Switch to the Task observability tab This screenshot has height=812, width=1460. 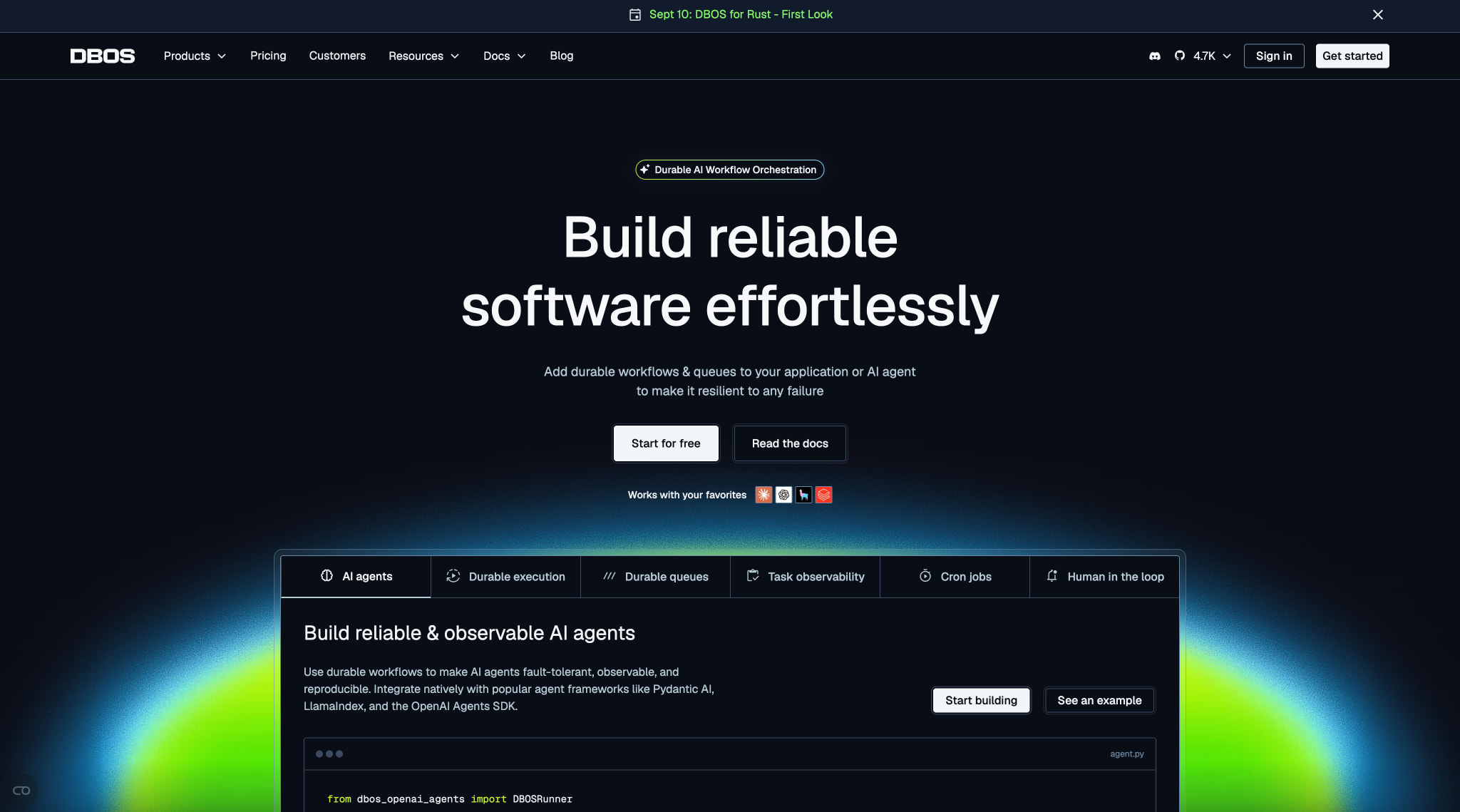coord(805,576)
